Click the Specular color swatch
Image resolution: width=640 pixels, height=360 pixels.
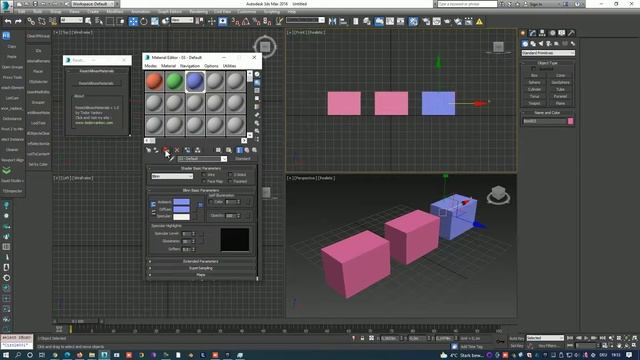click(x=181, y=217)
